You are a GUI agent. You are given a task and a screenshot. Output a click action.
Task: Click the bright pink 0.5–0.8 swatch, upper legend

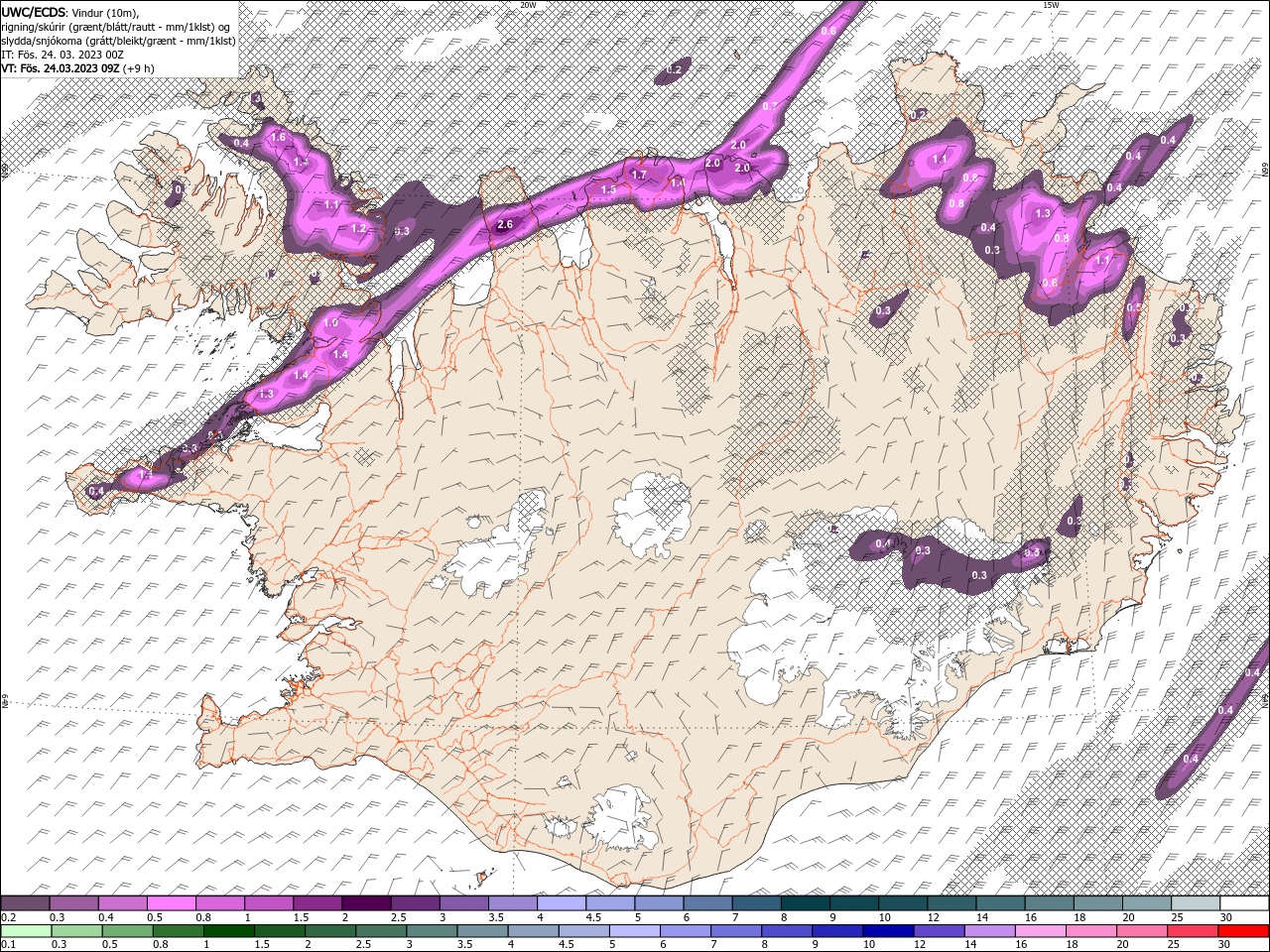pos(174,903)
